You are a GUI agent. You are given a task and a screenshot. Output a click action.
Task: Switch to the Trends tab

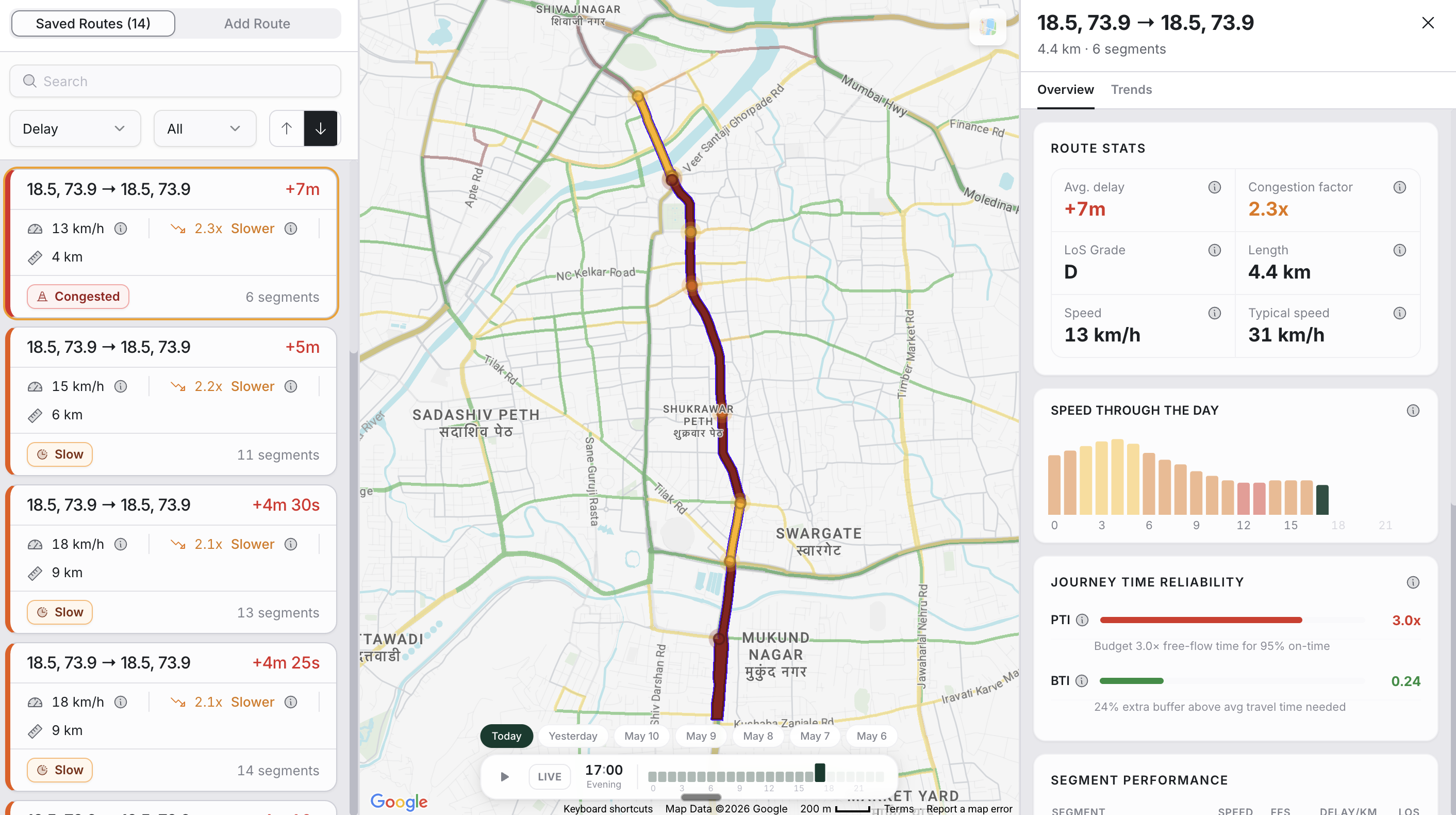tap(1131, 89)
